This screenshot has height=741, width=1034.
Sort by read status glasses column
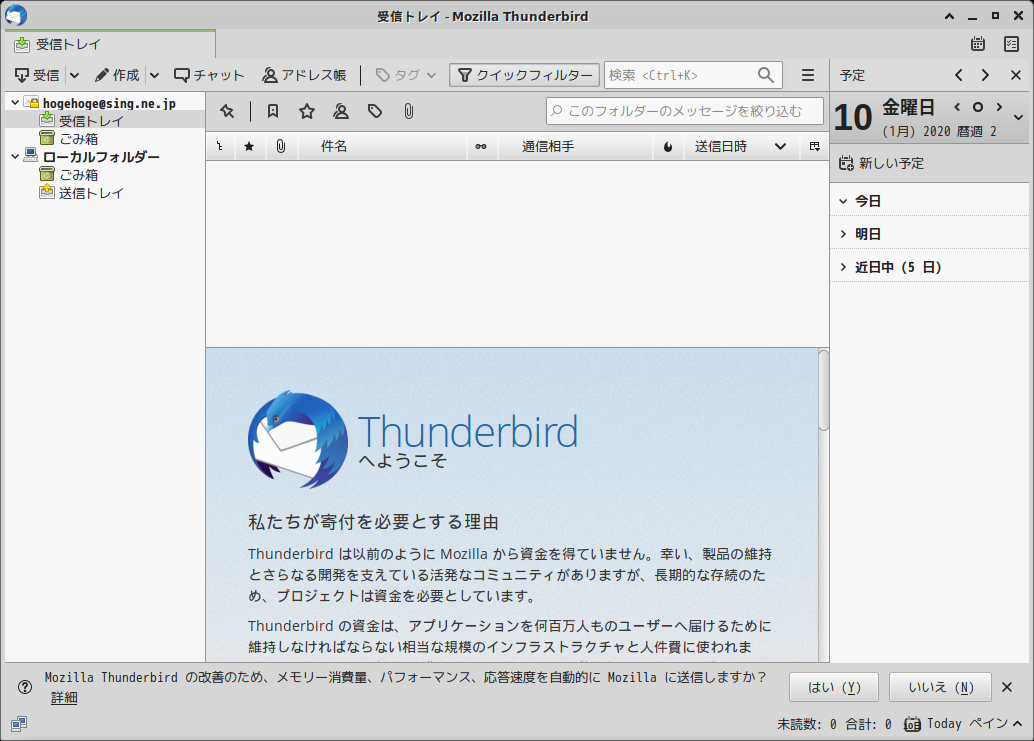click(481, 146)
